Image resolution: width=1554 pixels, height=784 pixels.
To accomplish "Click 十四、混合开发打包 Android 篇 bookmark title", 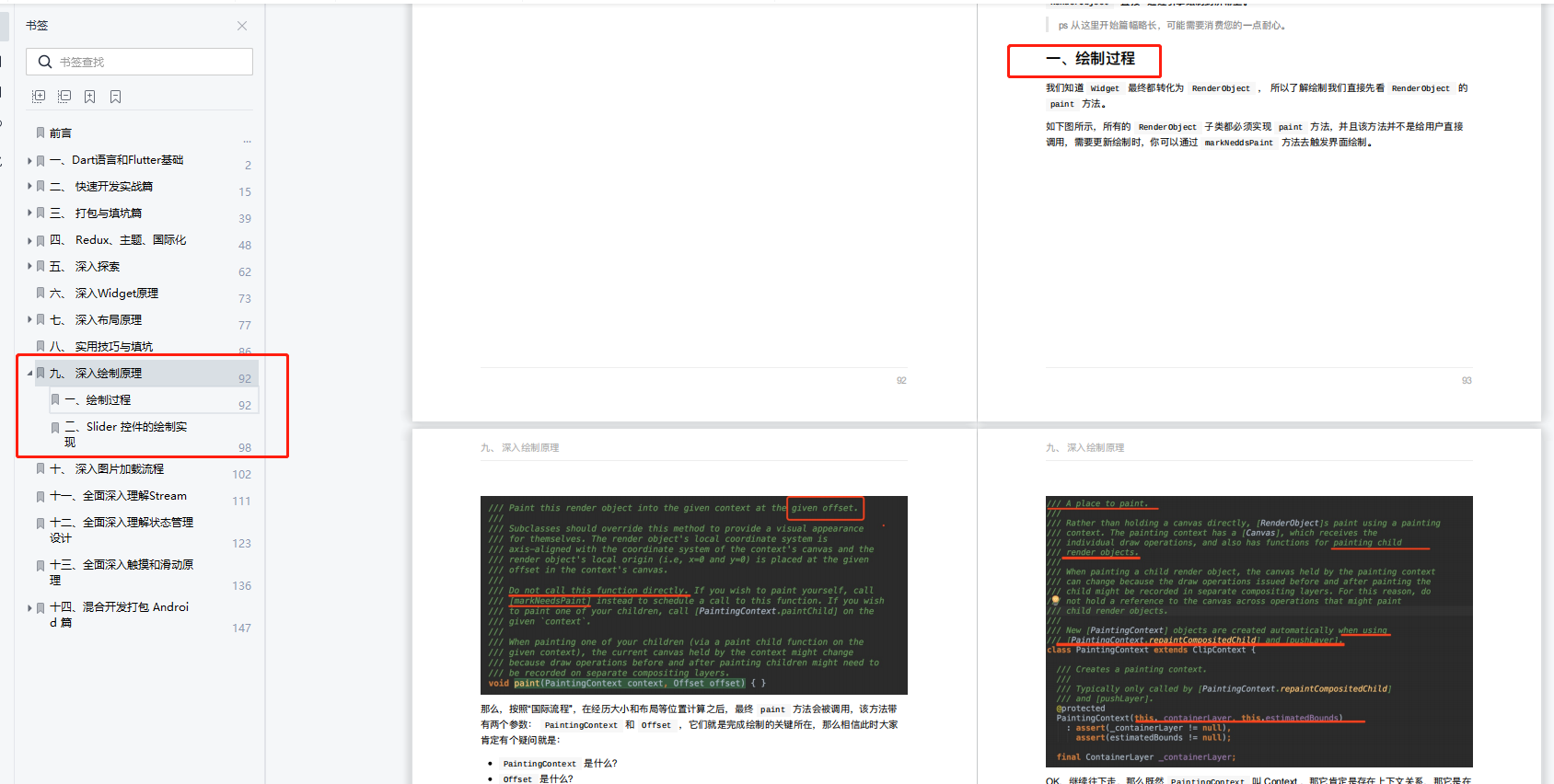I will (x=120, y=615).
